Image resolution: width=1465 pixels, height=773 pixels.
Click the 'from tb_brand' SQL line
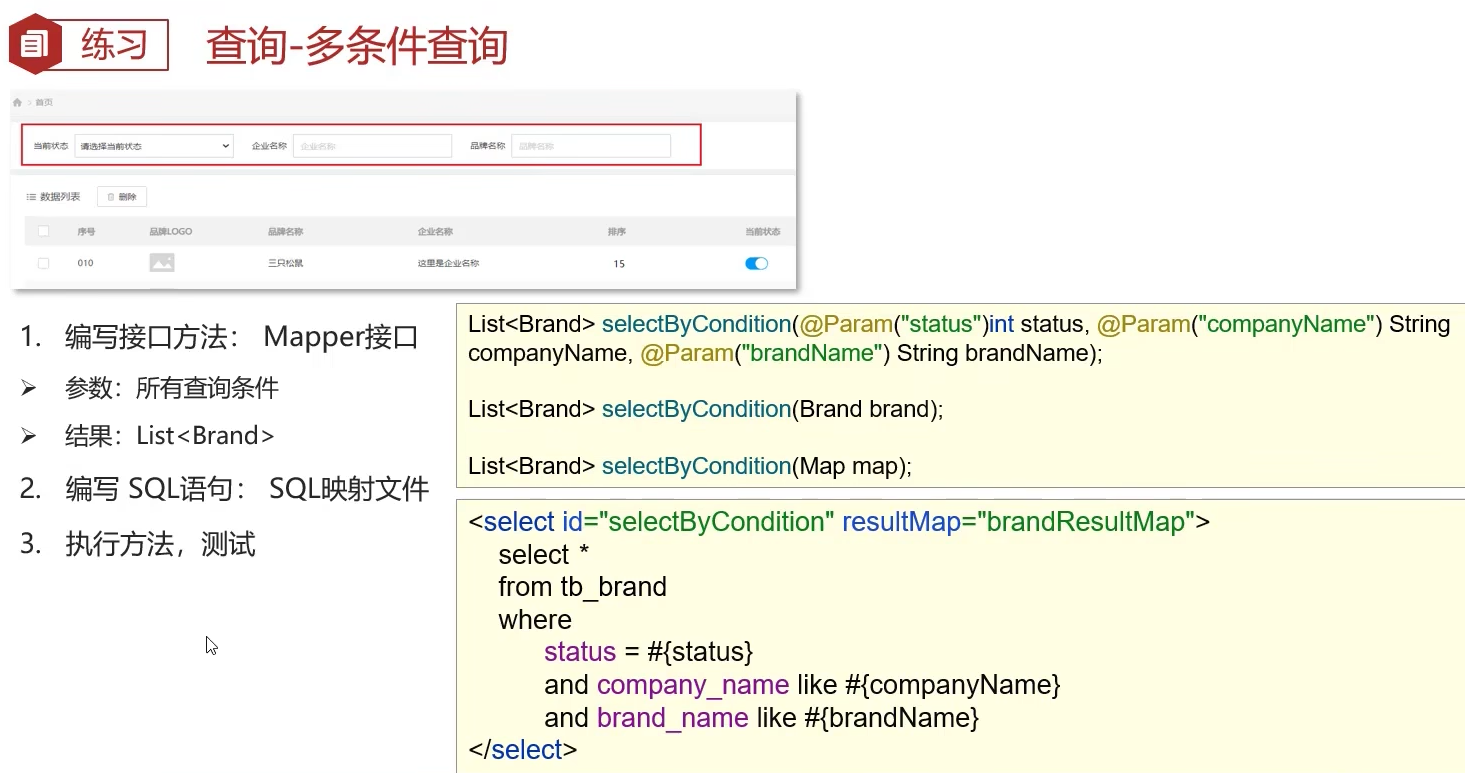[x=582, y=587]
